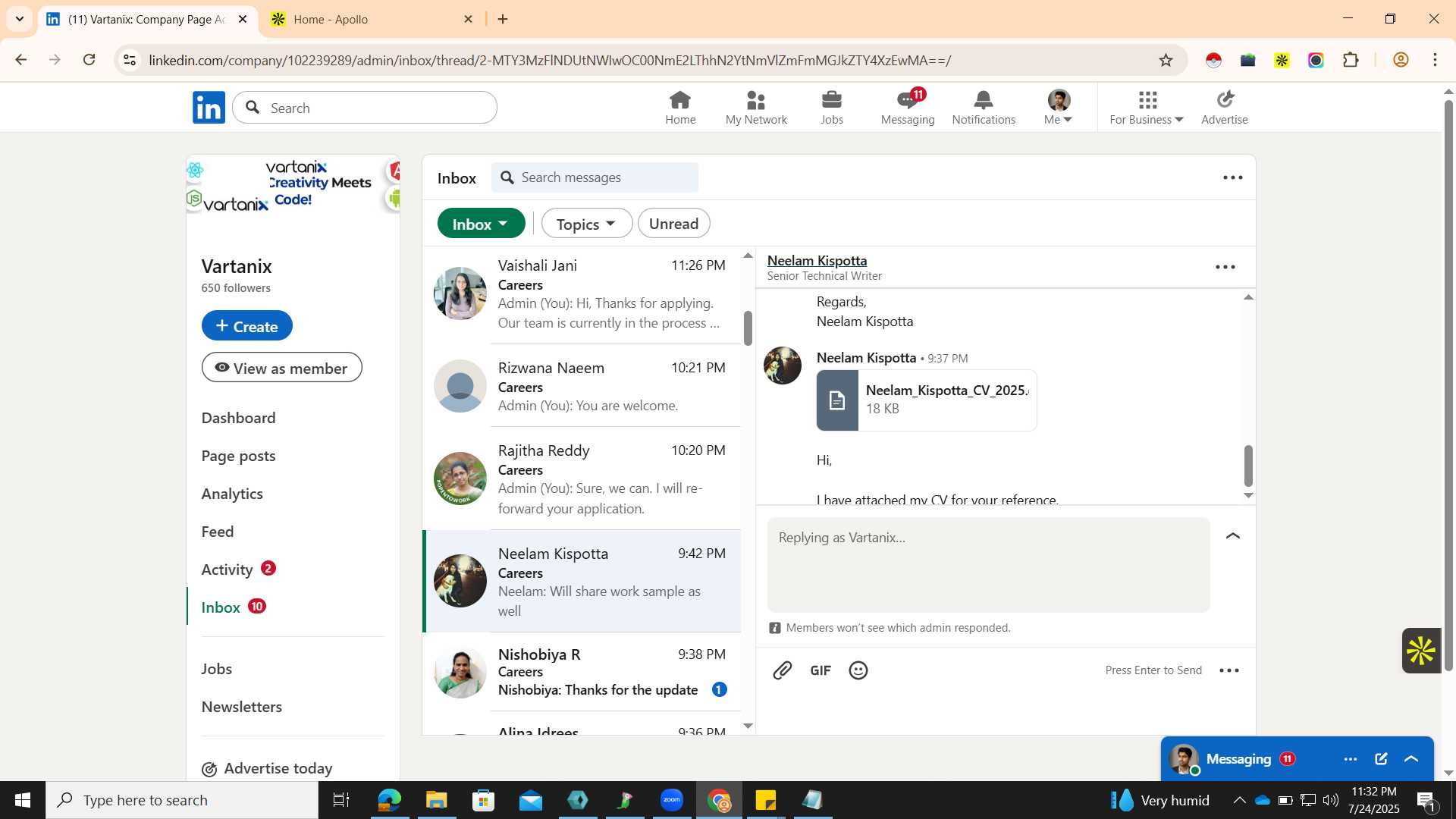This screenshot has width=1456, height=819.
Task: Click the Create button
Action: pos(246,325)
